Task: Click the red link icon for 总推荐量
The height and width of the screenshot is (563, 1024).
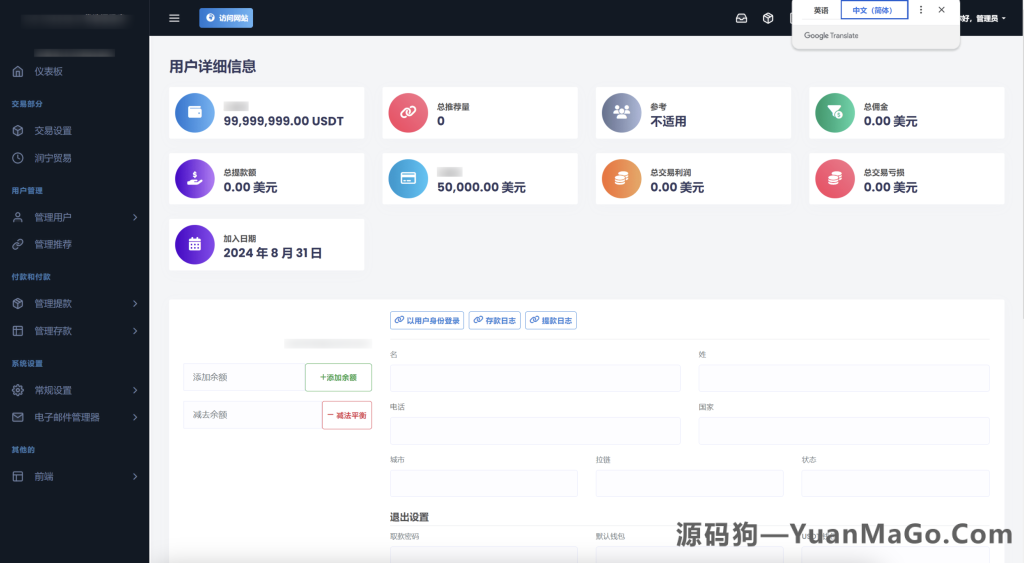Action: click(408, 112)
